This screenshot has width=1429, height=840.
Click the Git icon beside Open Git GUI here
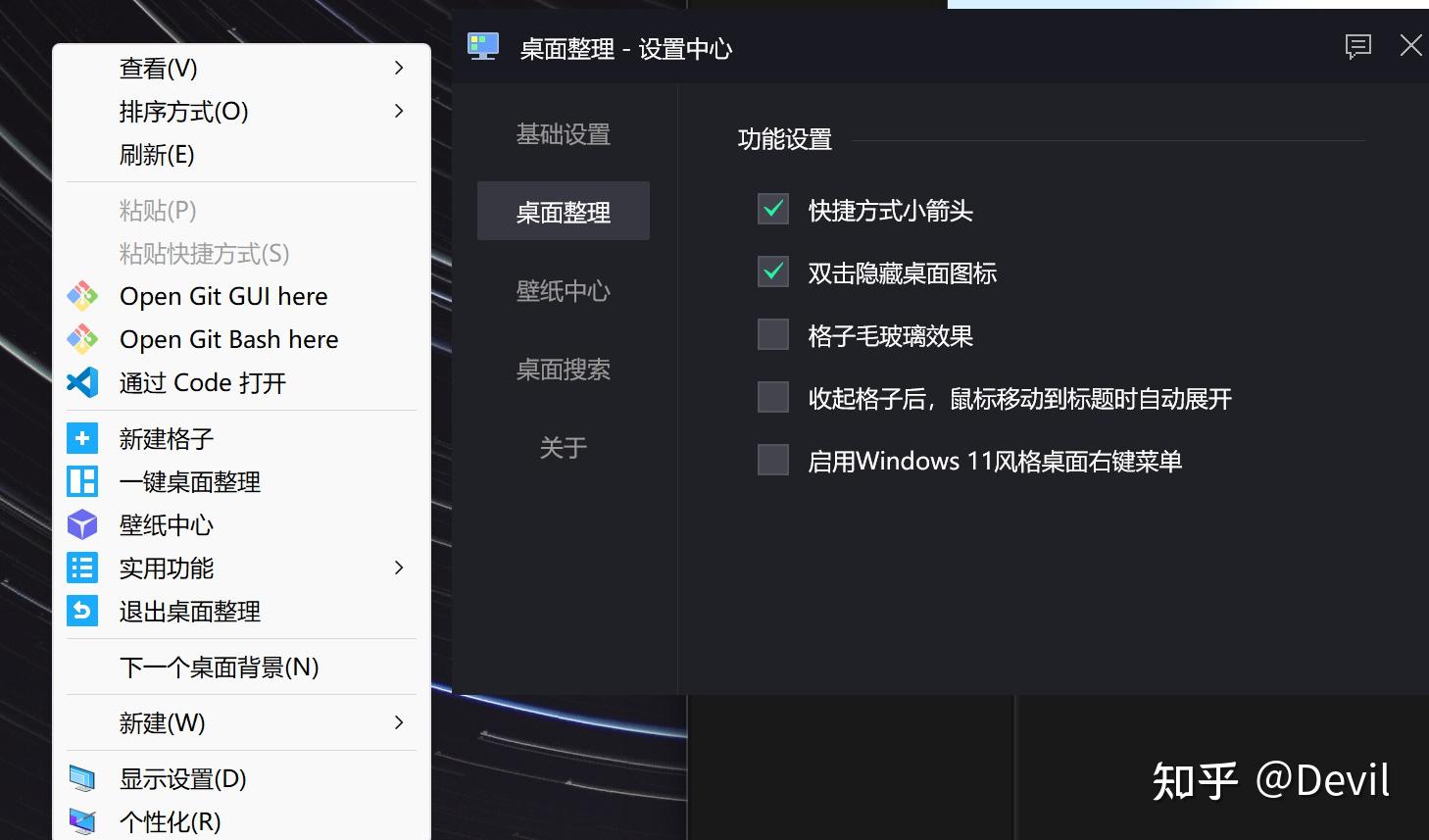click(82, 296)
